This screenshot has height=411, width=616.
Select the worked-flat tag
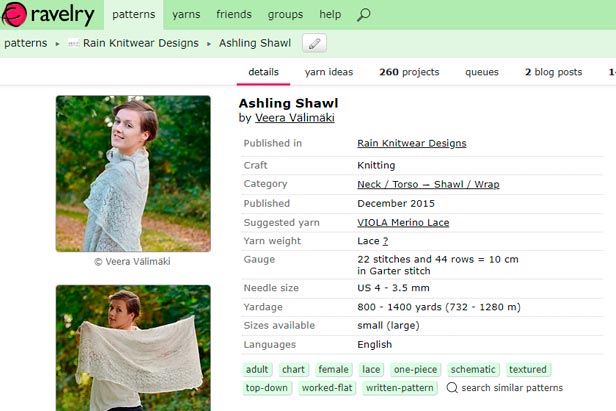[327, 388]
